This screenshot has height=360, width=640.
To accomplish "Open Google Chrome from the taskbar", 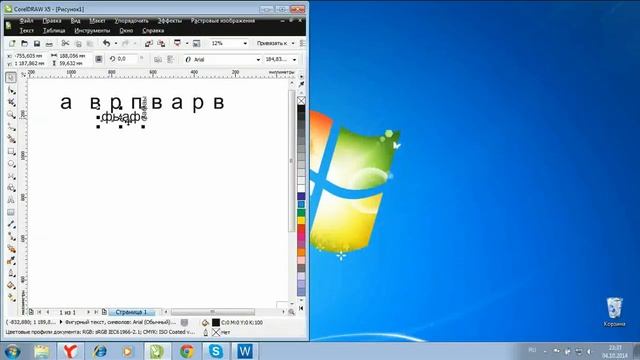I will [x=187, y=351].
